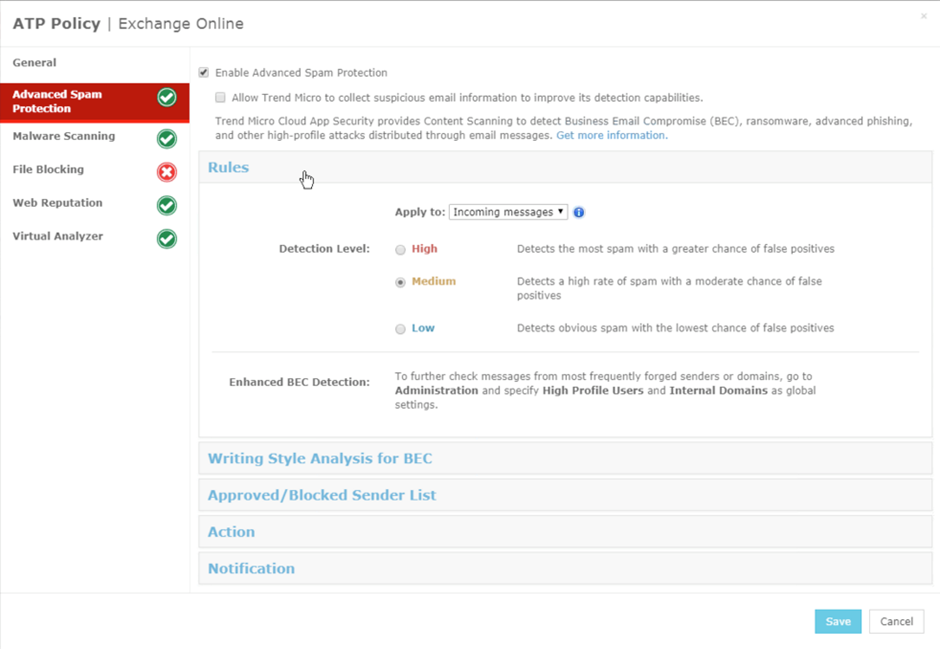Screen dimensions: 940x649
Task: Click the blue info icon beside the Apply to dropdown
Action: pos(578,212)
